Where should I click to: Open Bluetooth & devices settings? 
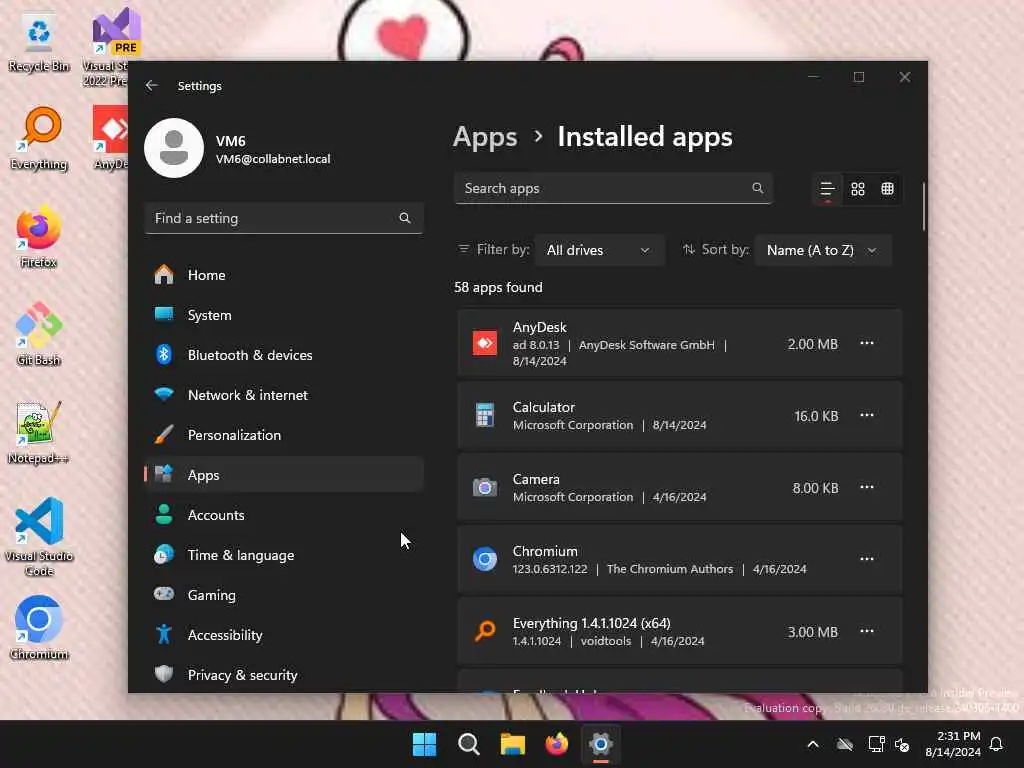coord(283,355)
